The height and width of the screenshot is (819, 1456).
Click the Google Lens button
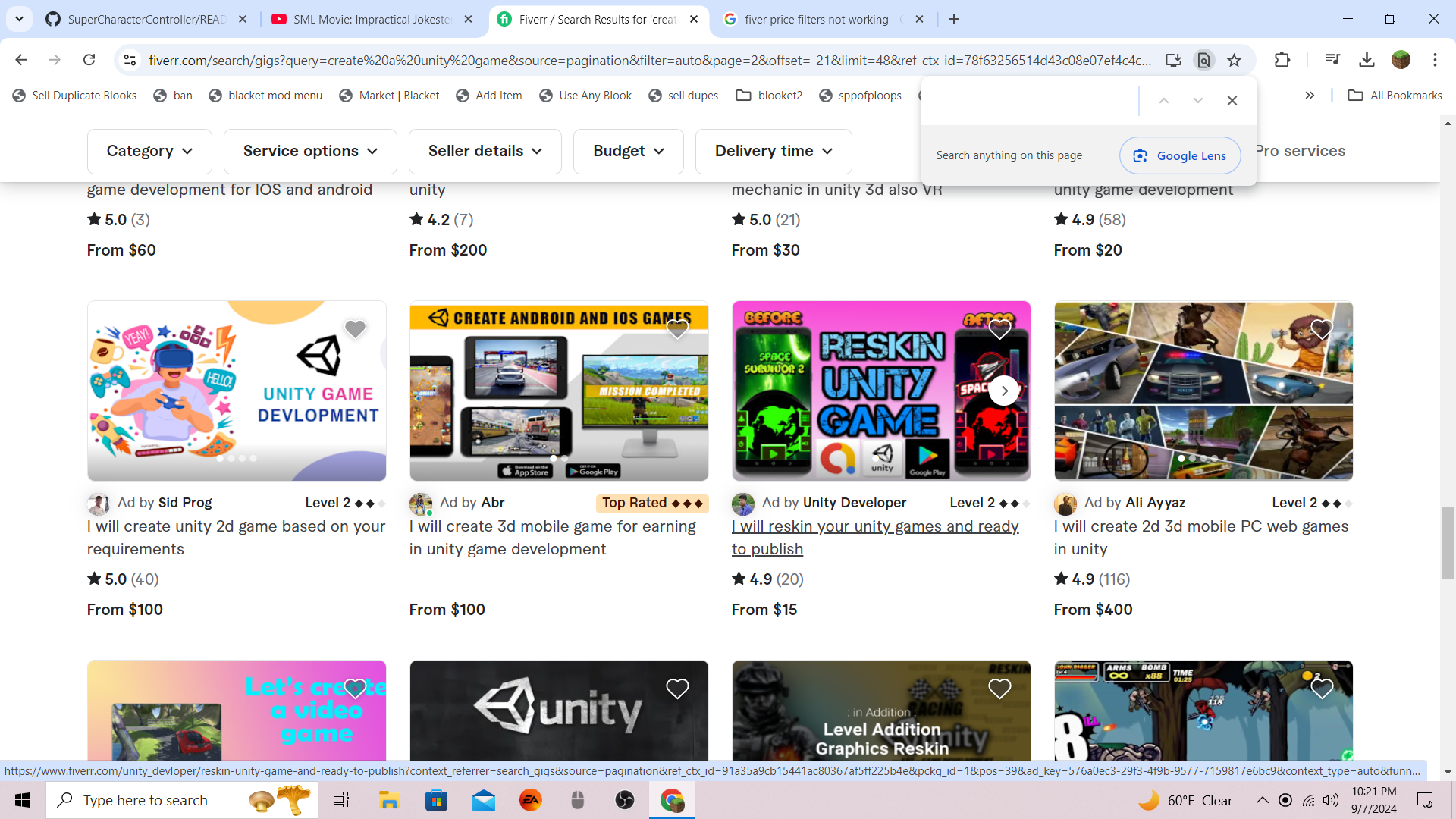[x=1179, y=155]
